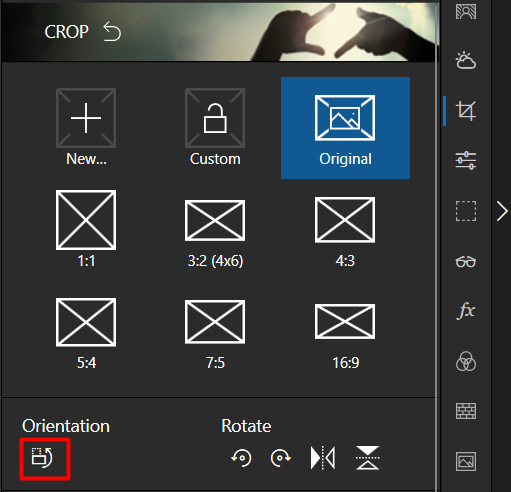Image resolution: width=511 pixels, height=492 pixels.
Task: Rotate image counterclockwise
Action: (241, 458)
